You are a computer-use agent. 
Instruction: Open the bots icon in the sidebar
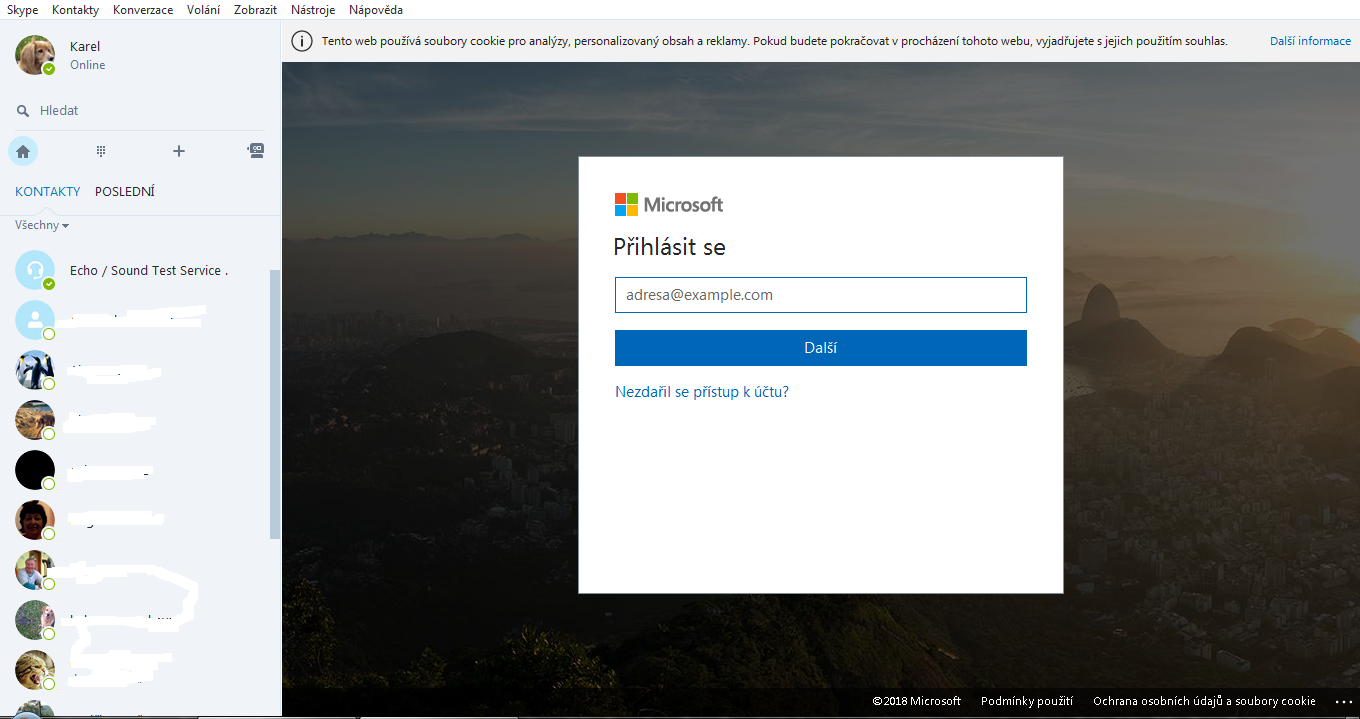tap(256, 151)
